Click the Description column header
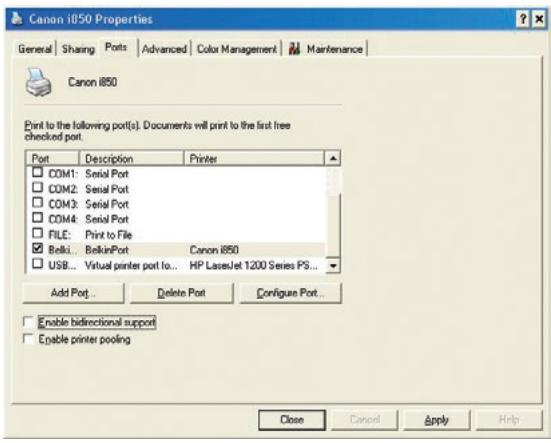 tap(132, 158)
